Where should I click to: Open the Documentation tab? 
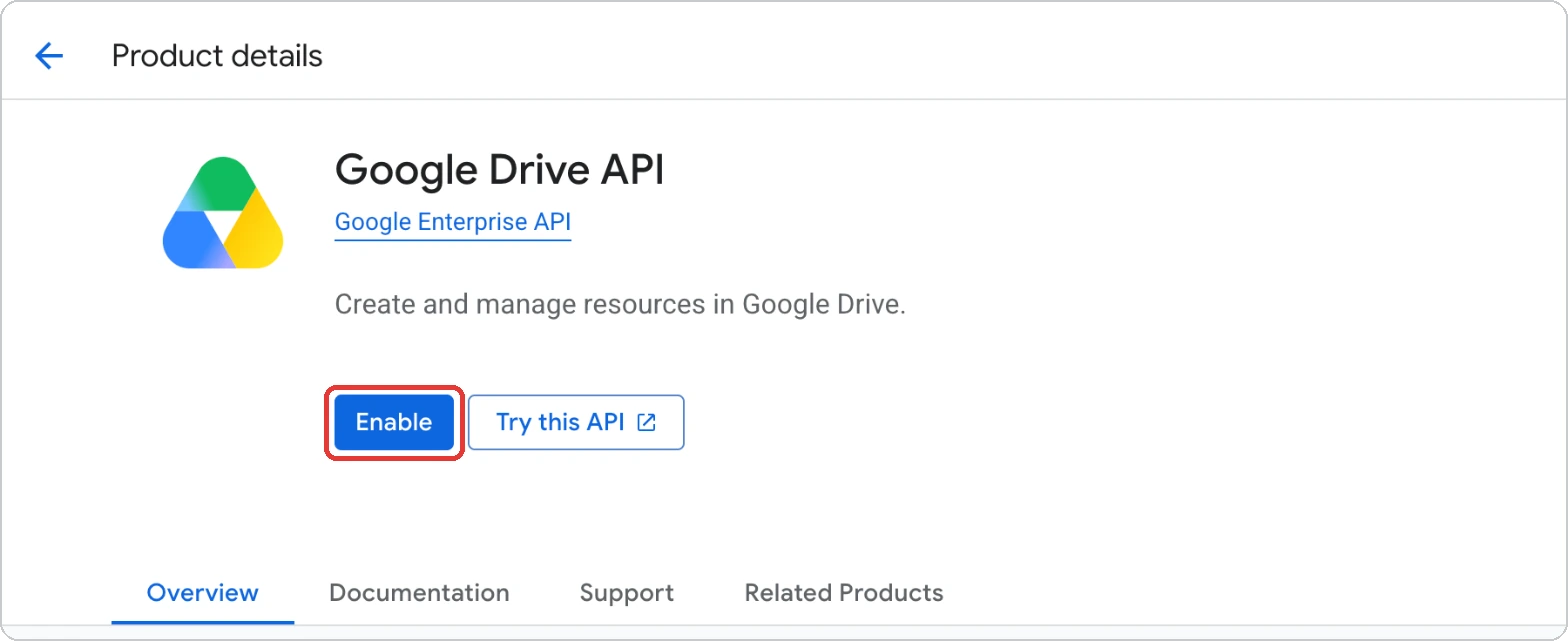click(x=419, y=593)
